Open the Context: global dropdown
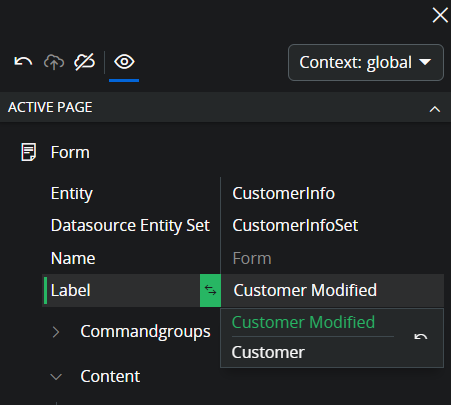The height and width of the screenshot is (405, 451). point(366,62)
